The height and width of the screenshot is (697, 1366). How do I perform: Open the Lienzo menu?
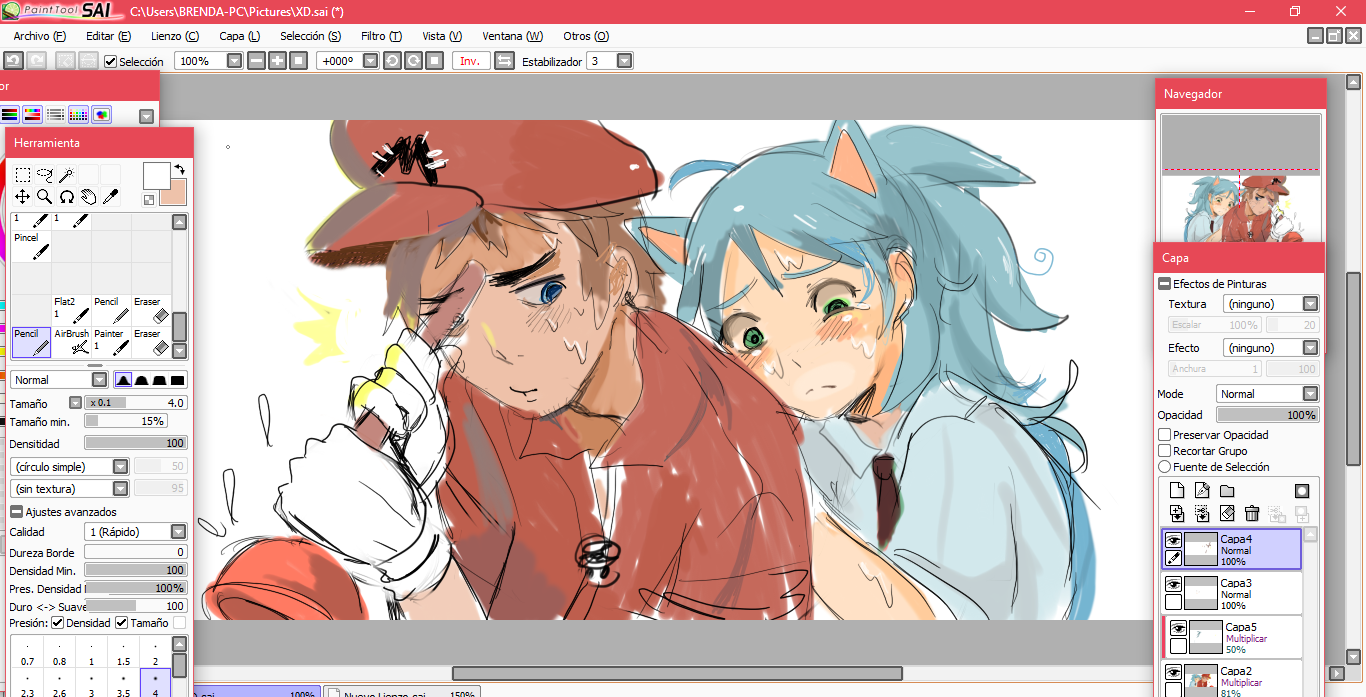point(175,36)
